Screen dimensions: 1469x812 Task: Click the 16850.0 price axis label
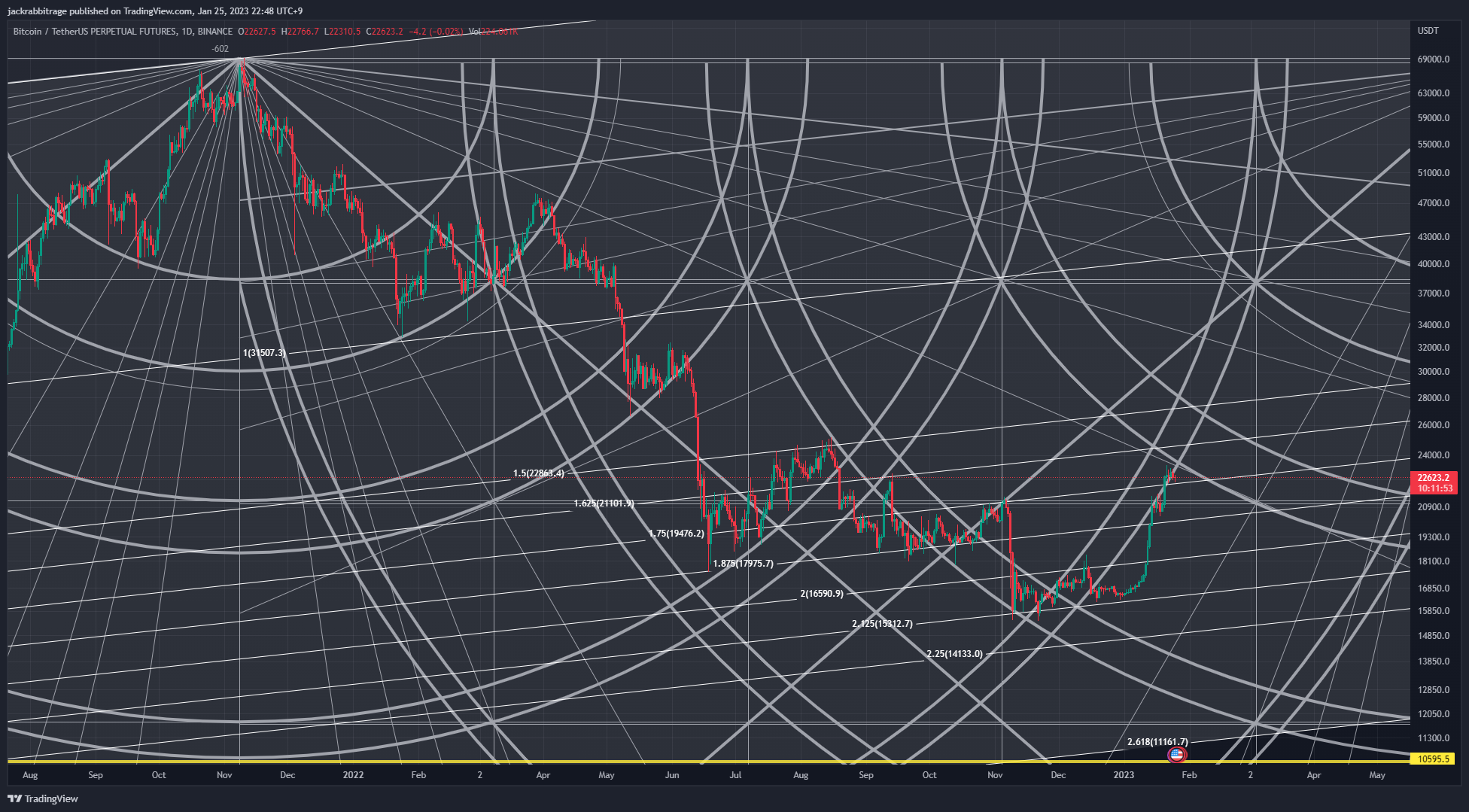[1434, 588]
